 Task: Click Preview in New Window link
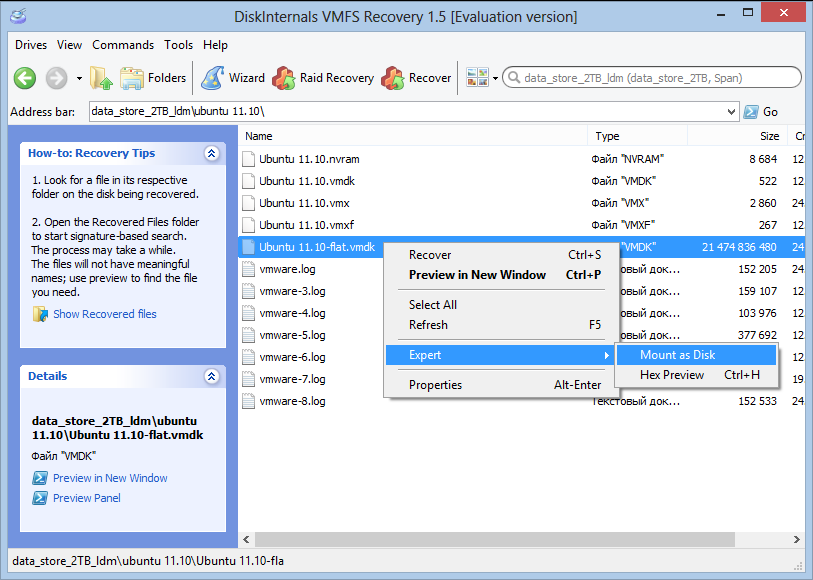110,478
